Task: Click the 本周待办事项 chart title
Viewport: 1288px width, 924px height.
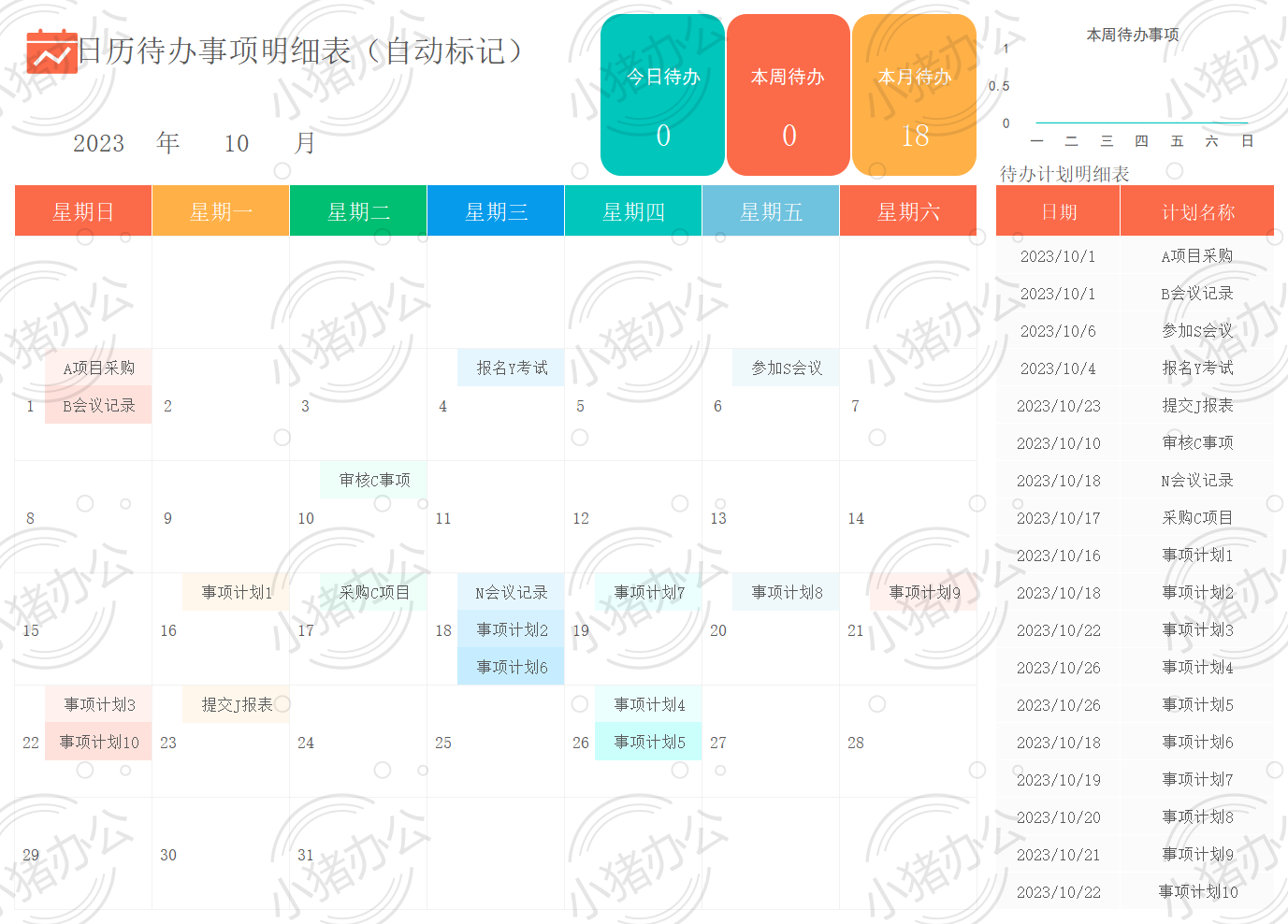Action: [1133, 35]
